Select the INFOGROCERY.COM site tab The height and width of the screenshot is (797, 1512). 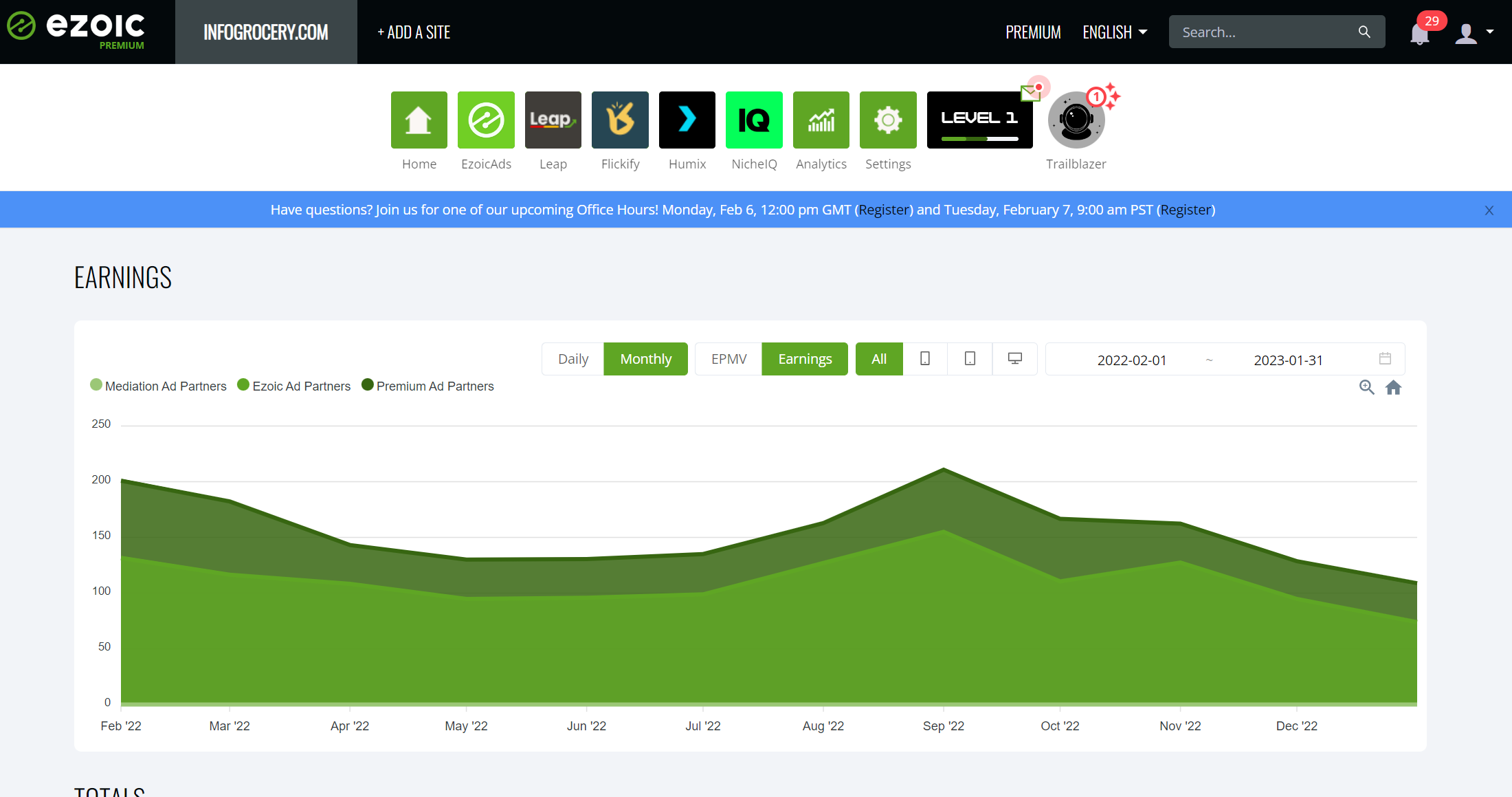pyautogui.click(x=266, y=32)
